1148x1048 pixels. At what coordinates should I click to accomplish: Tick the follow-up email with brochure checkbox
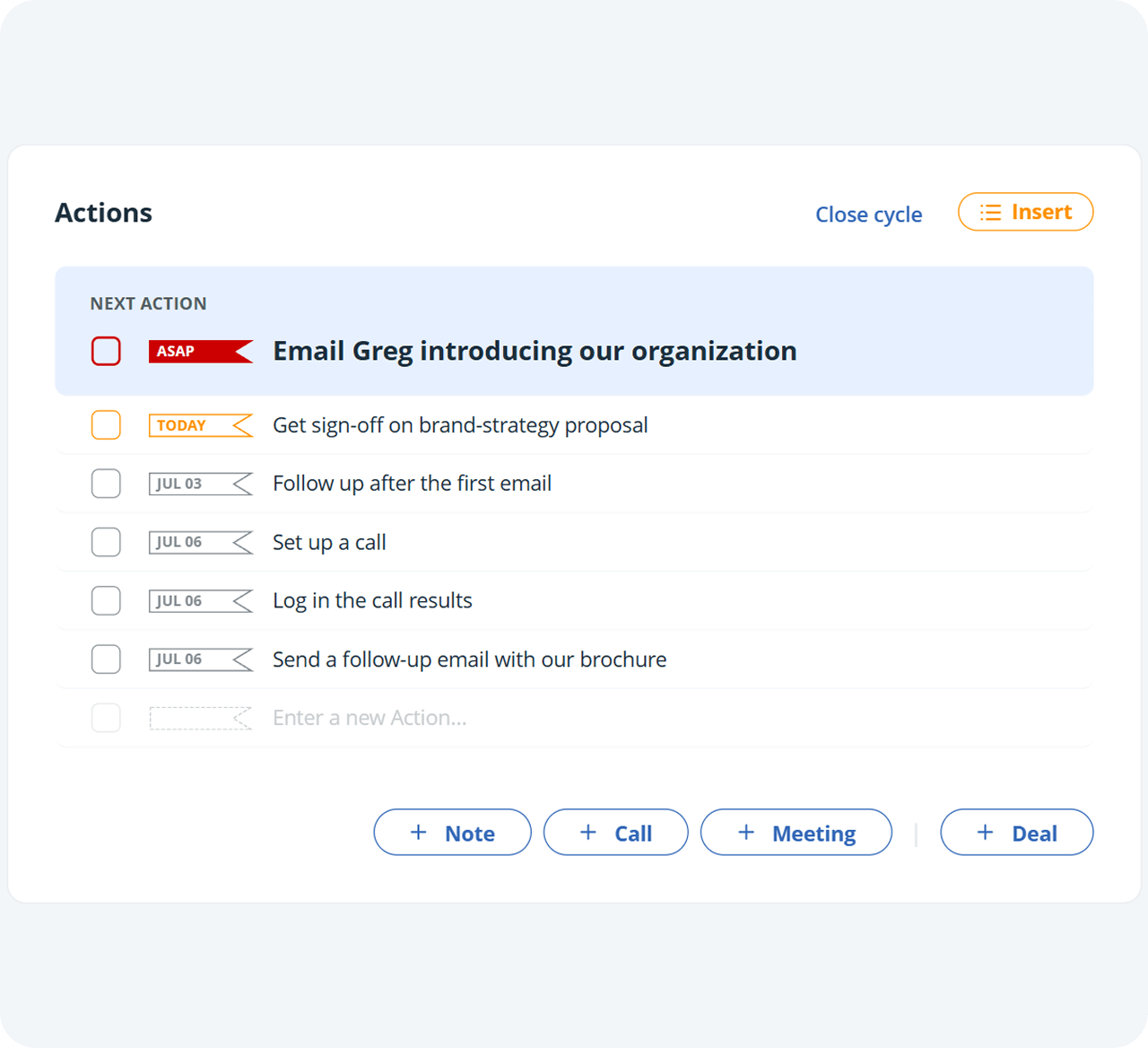[106, 659]
